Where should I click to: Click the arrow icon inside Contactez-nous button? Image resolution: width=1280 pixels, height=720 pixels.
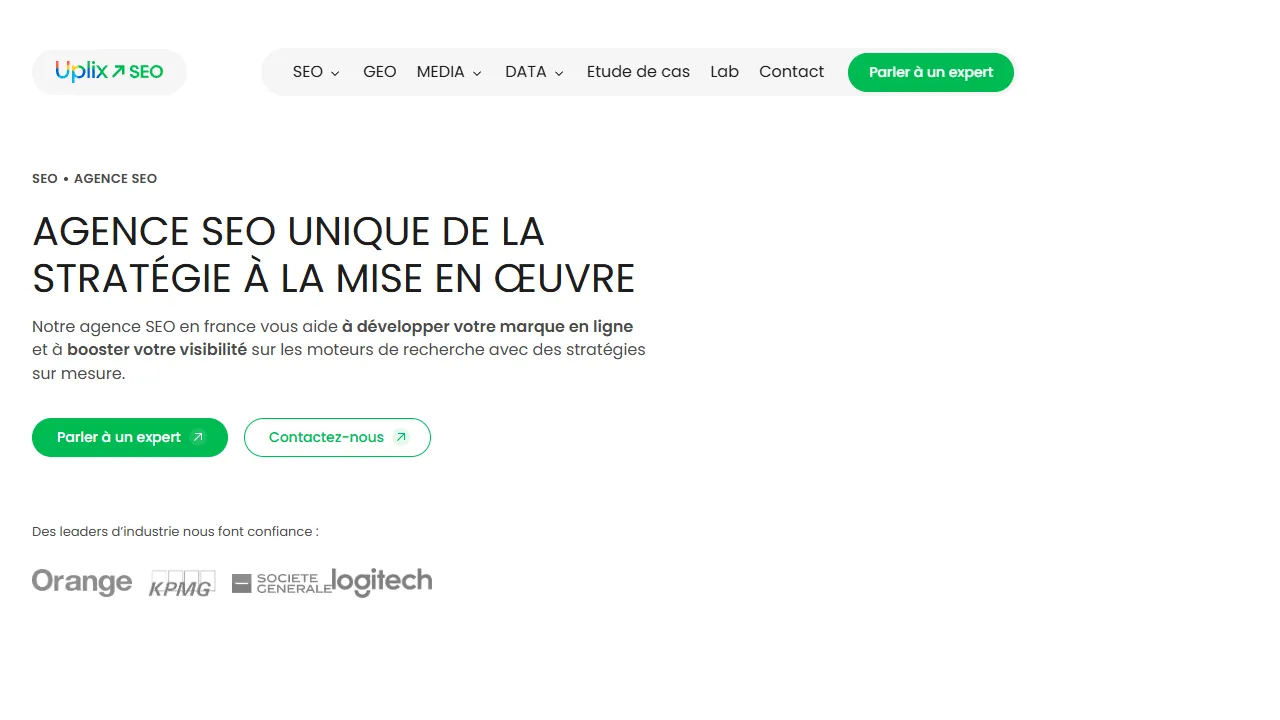click(x=400, y=436)
